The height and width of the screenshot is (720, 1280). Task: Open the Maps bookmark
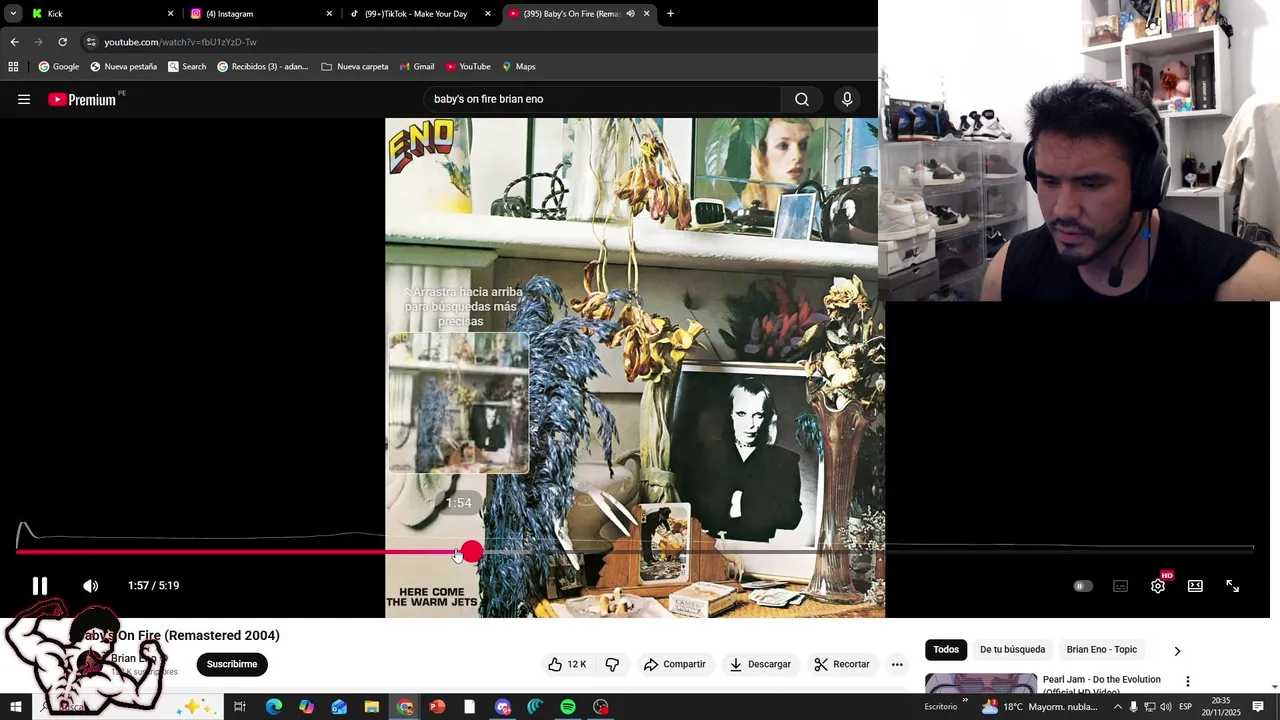[519, 67]
